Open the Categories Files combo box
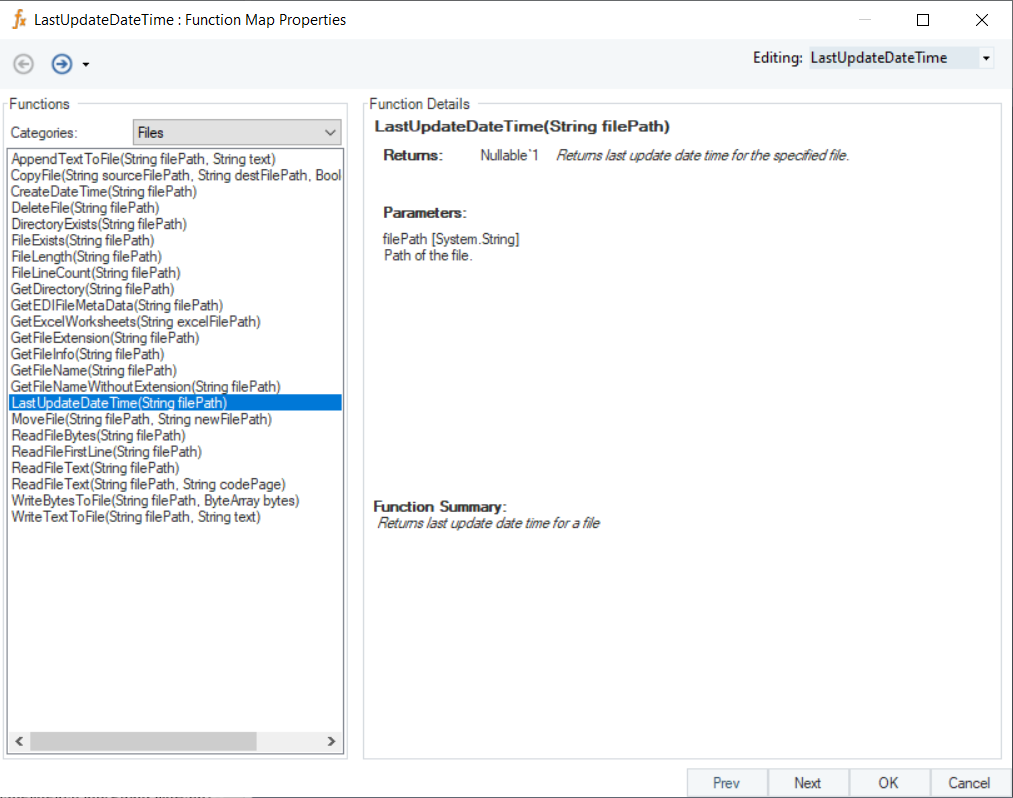This screenshot has height=798, width=1013. pos(237,132)
